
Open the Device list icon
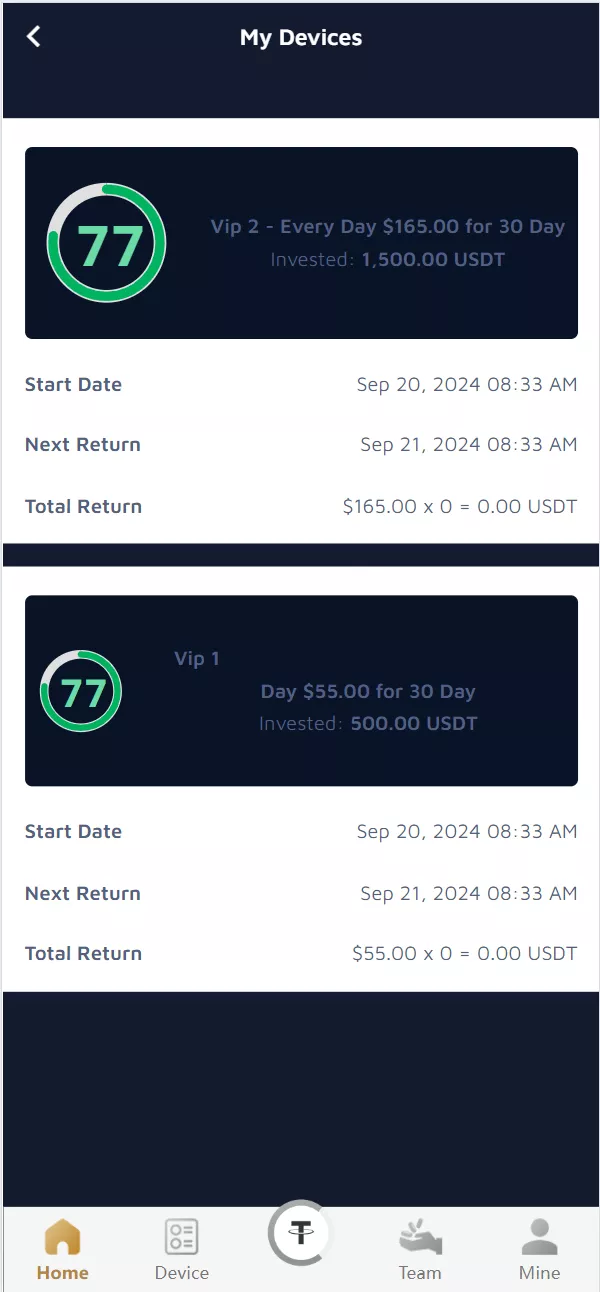pyautogui.click(x=182, y=1237)
